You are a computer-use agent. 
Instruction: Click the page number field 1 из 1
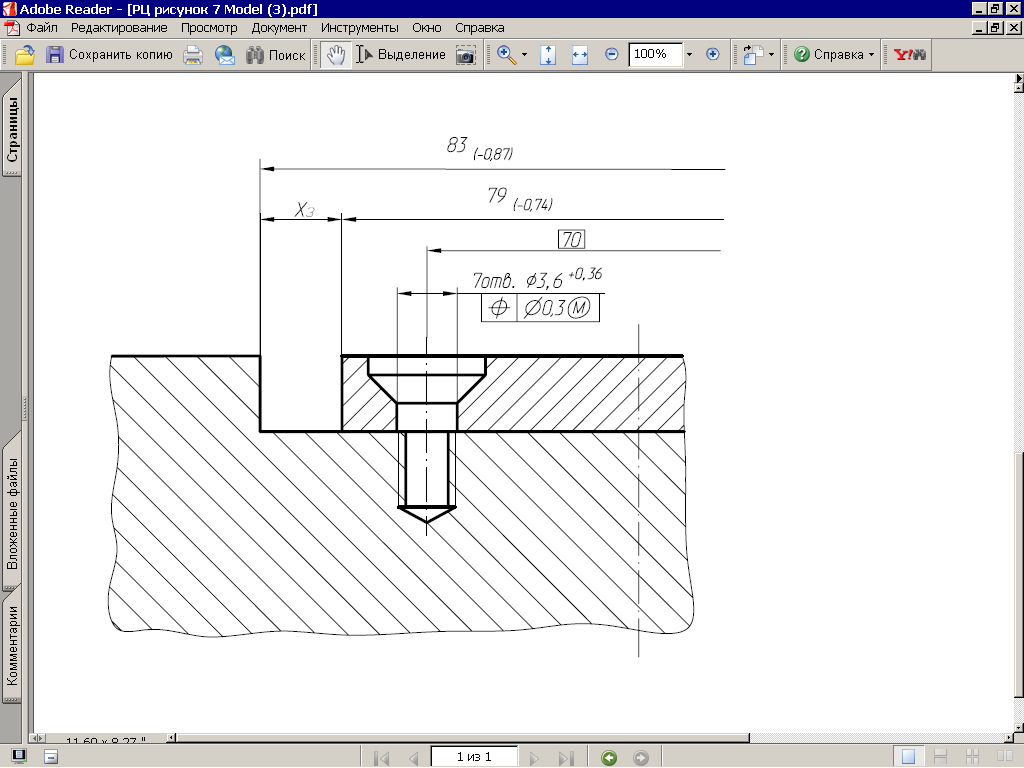474,757
